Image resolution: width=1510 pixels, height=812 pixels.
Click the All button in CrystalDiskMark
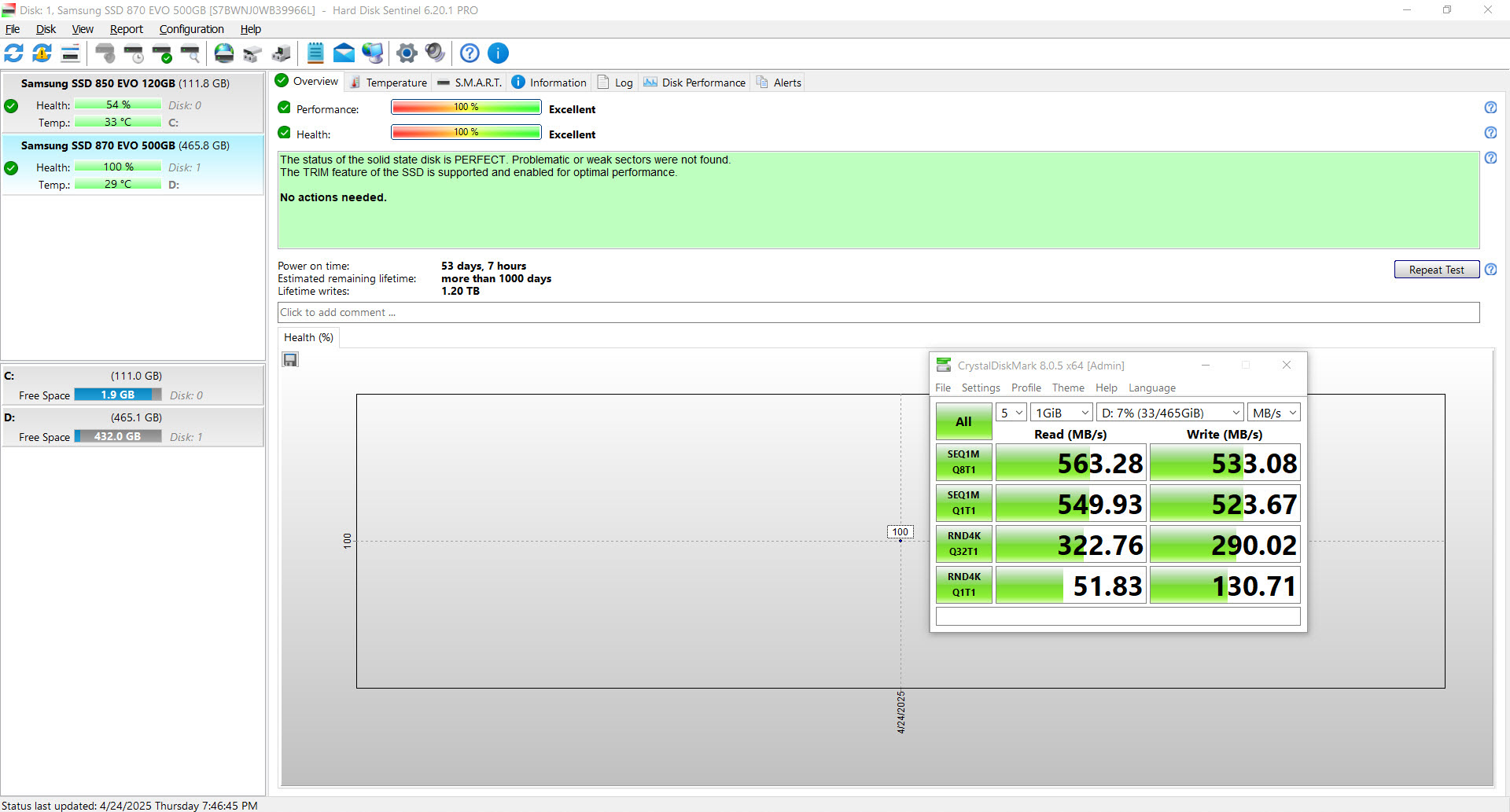tap(963, 421)
